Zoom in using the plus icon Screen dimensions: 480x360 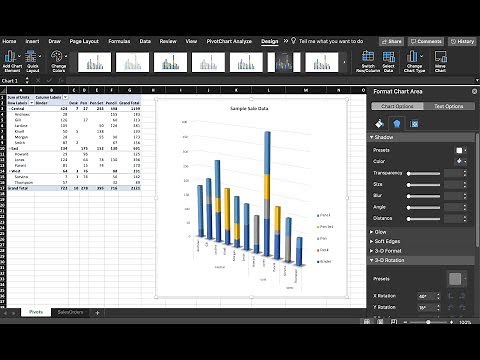451,322
